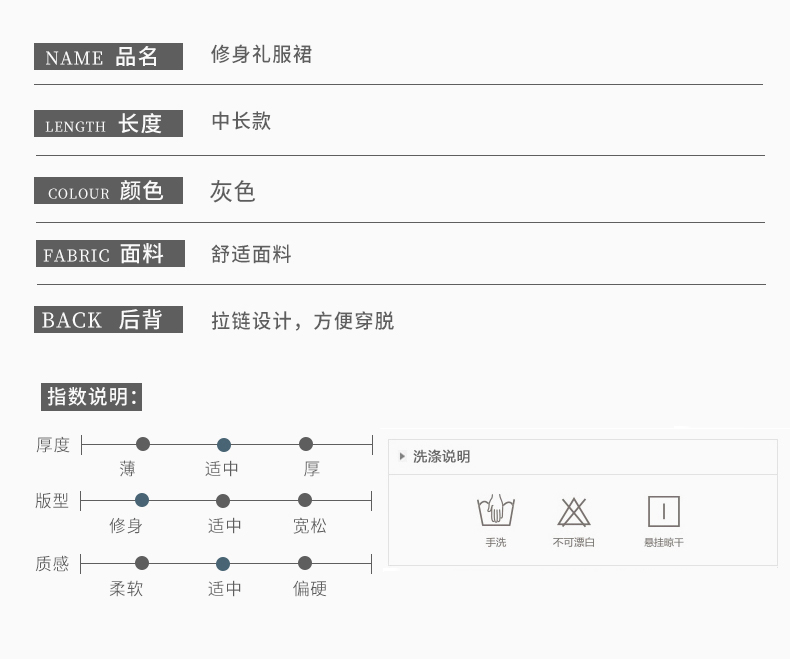Click the hang dry (悬挂晾干) icon
This screenshot has width=790, height=659.
pos(664,511)
